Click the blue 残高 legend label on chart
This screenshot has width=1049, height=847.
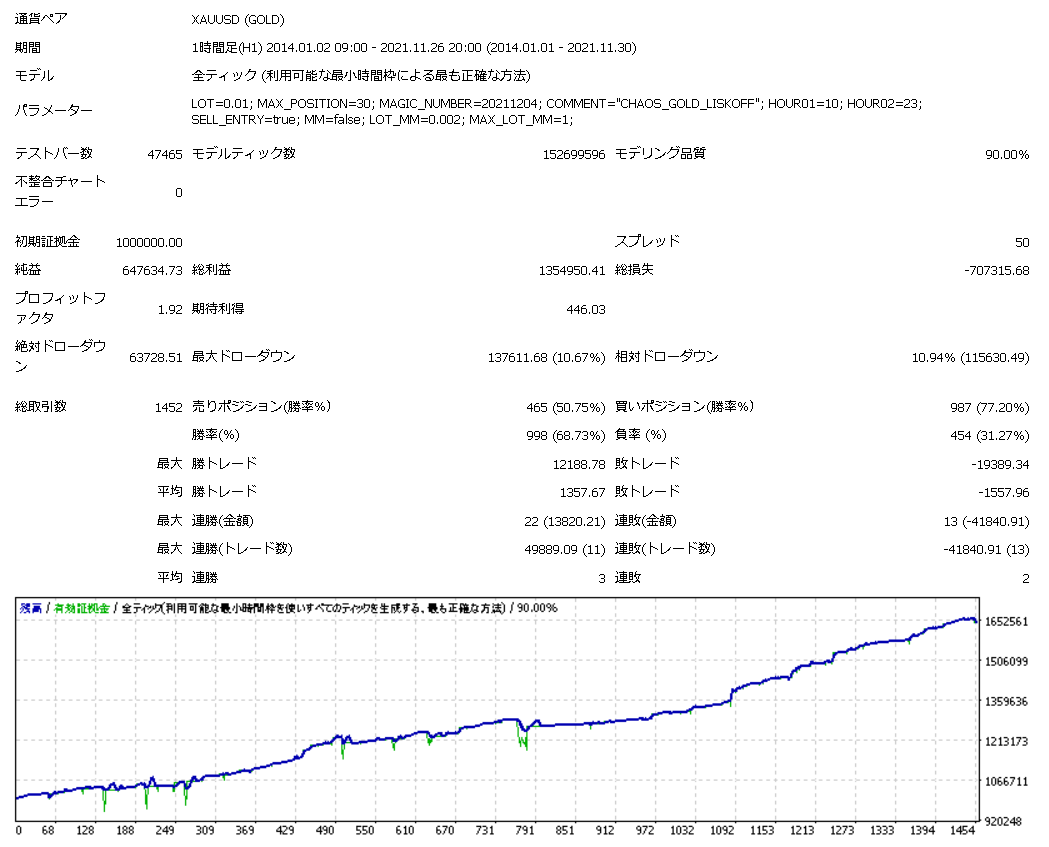click(30, 608)
